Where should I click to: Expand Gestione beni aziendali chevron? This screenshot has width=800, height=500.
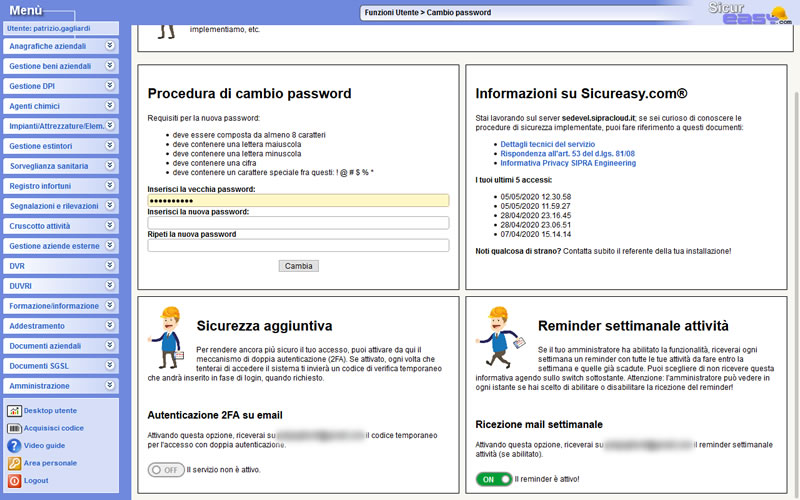pyautogui.click(x=110, y=65)
